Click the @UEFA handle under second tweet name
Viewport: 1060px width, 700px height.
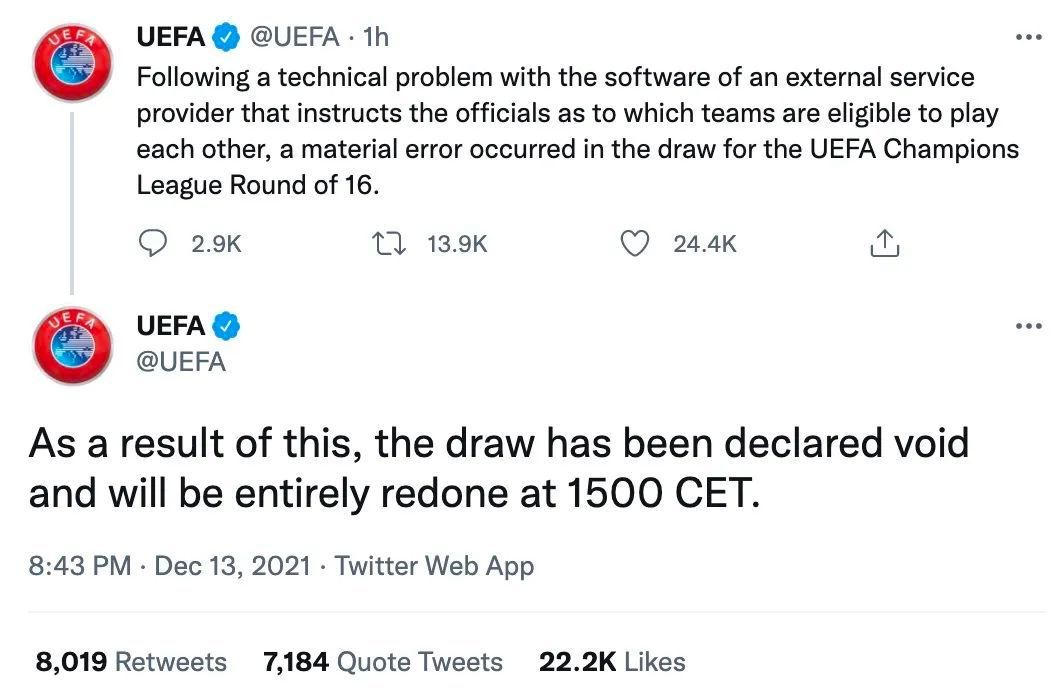click(x=181, y=361)
